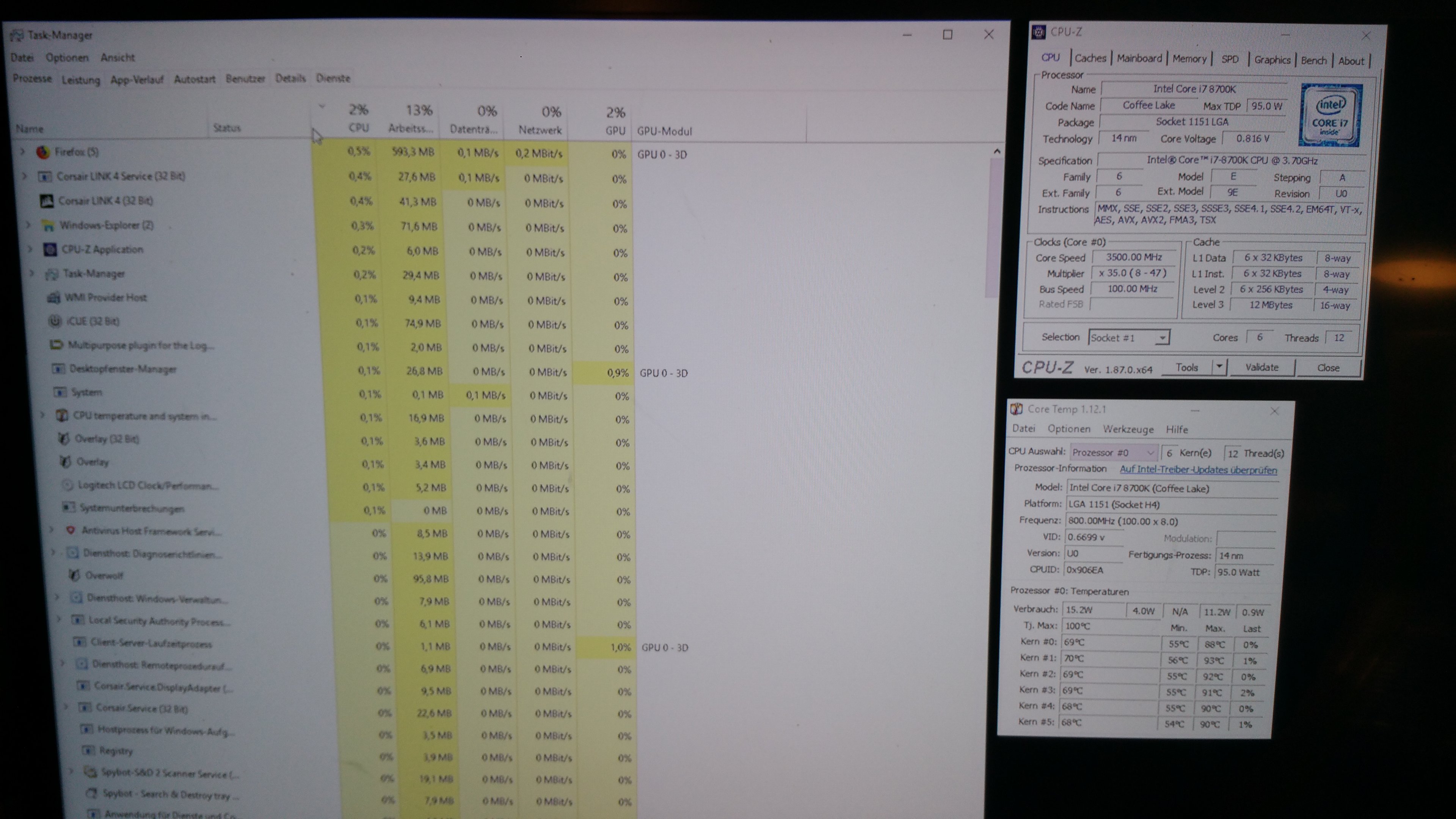This screenshot has width=1456, height=819.
Task: Click the WMI Provider Host icon
Action: (x=54, y=298)
